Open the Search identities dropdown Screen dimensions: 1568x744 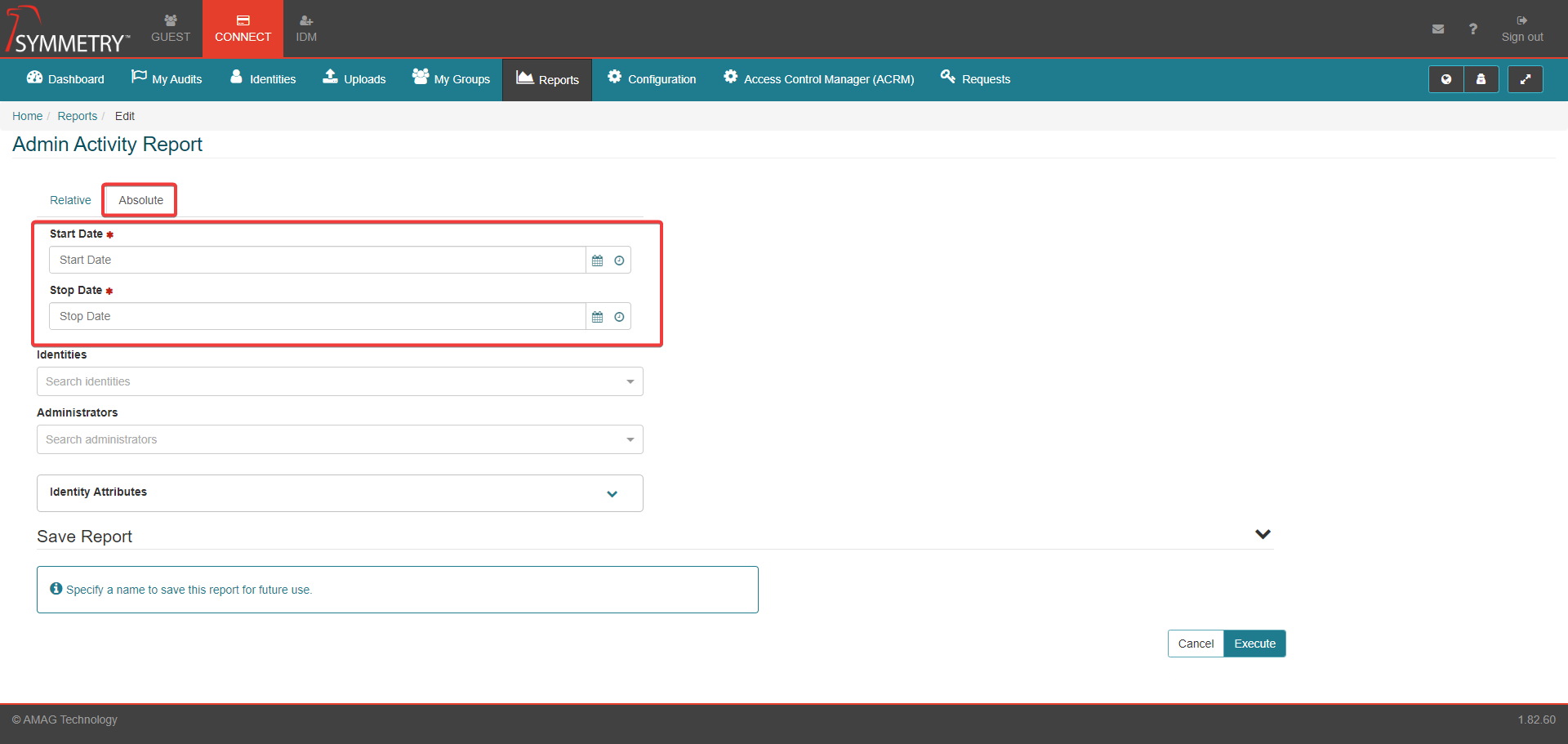(x=340, y=381)
